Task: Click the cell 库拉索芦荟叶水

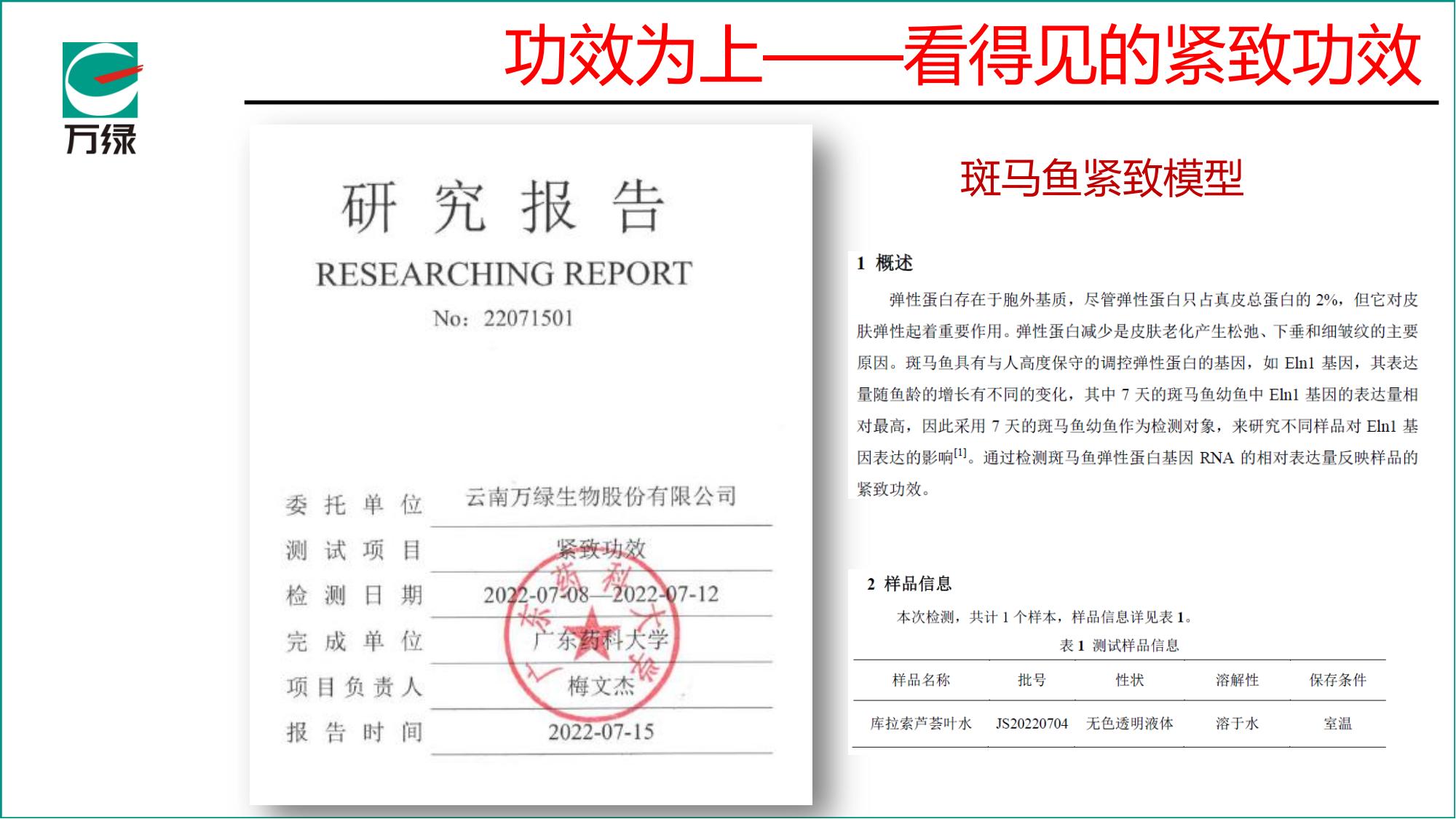Action: pos(921,724)
